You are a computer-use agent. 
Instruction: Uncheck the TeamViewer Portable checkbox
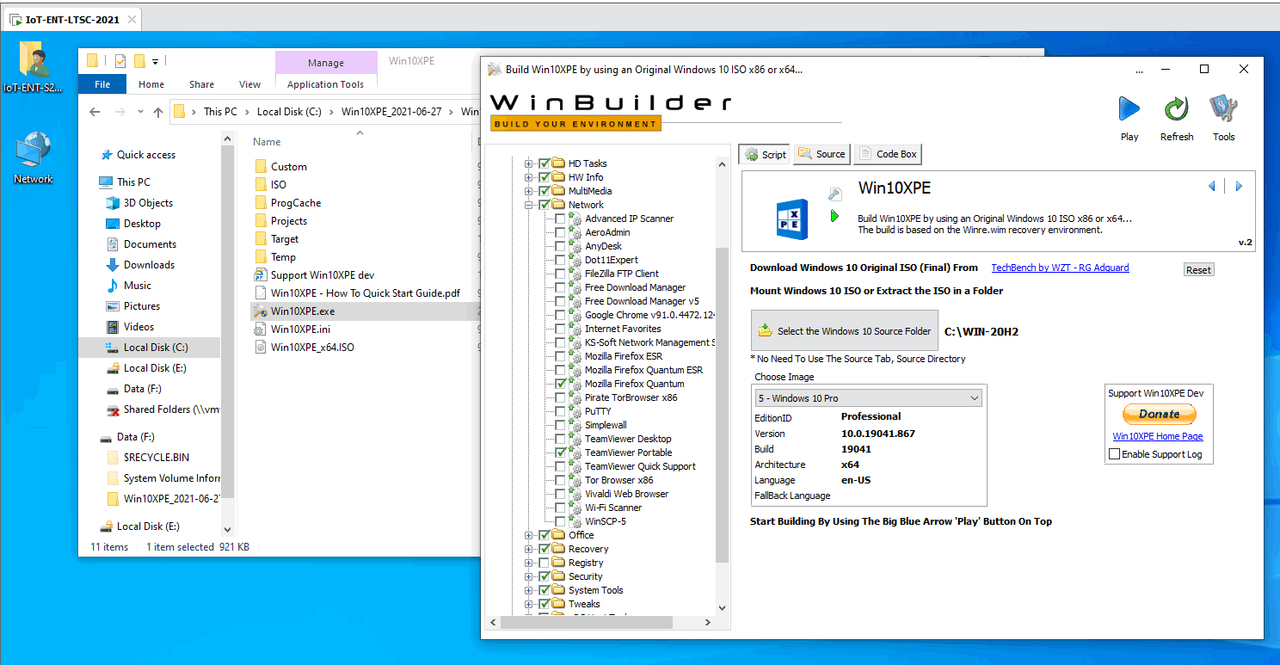coord(559,453)
